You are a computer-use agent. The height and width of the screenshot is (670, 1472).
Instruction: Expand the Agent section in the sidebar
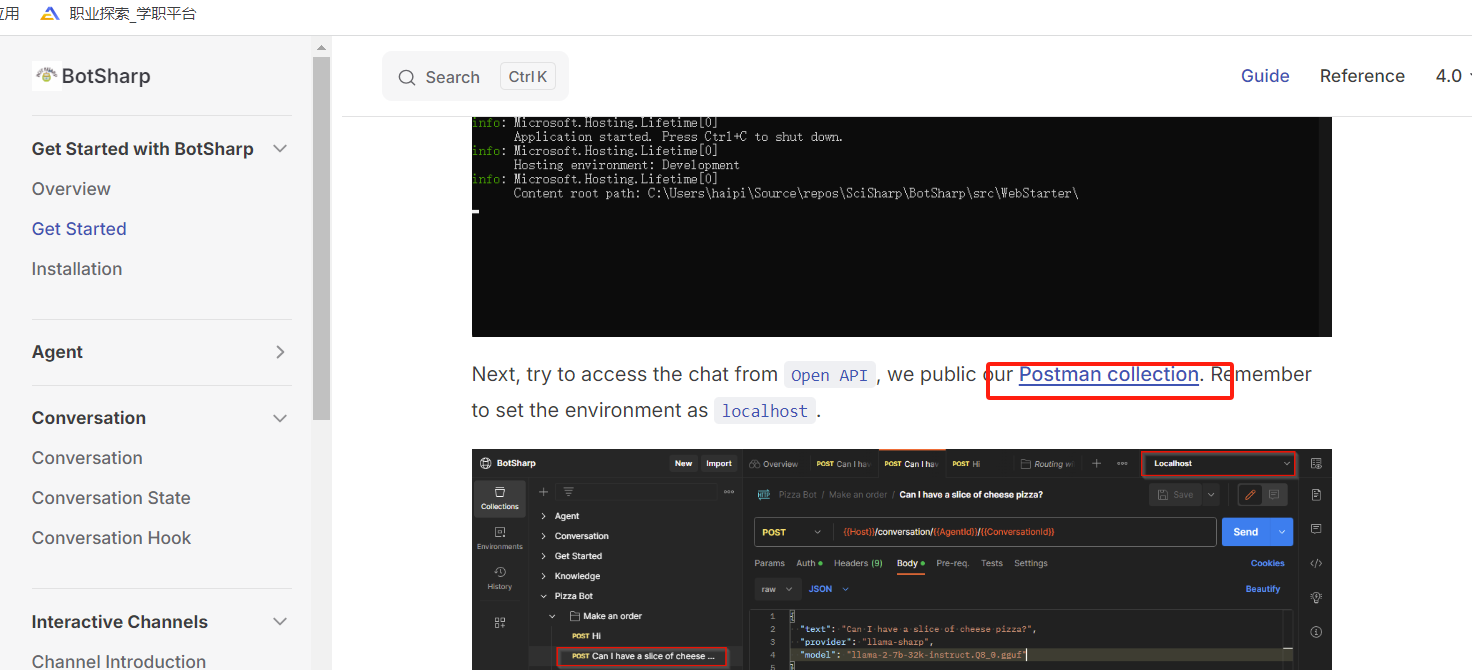coord(280,352)
